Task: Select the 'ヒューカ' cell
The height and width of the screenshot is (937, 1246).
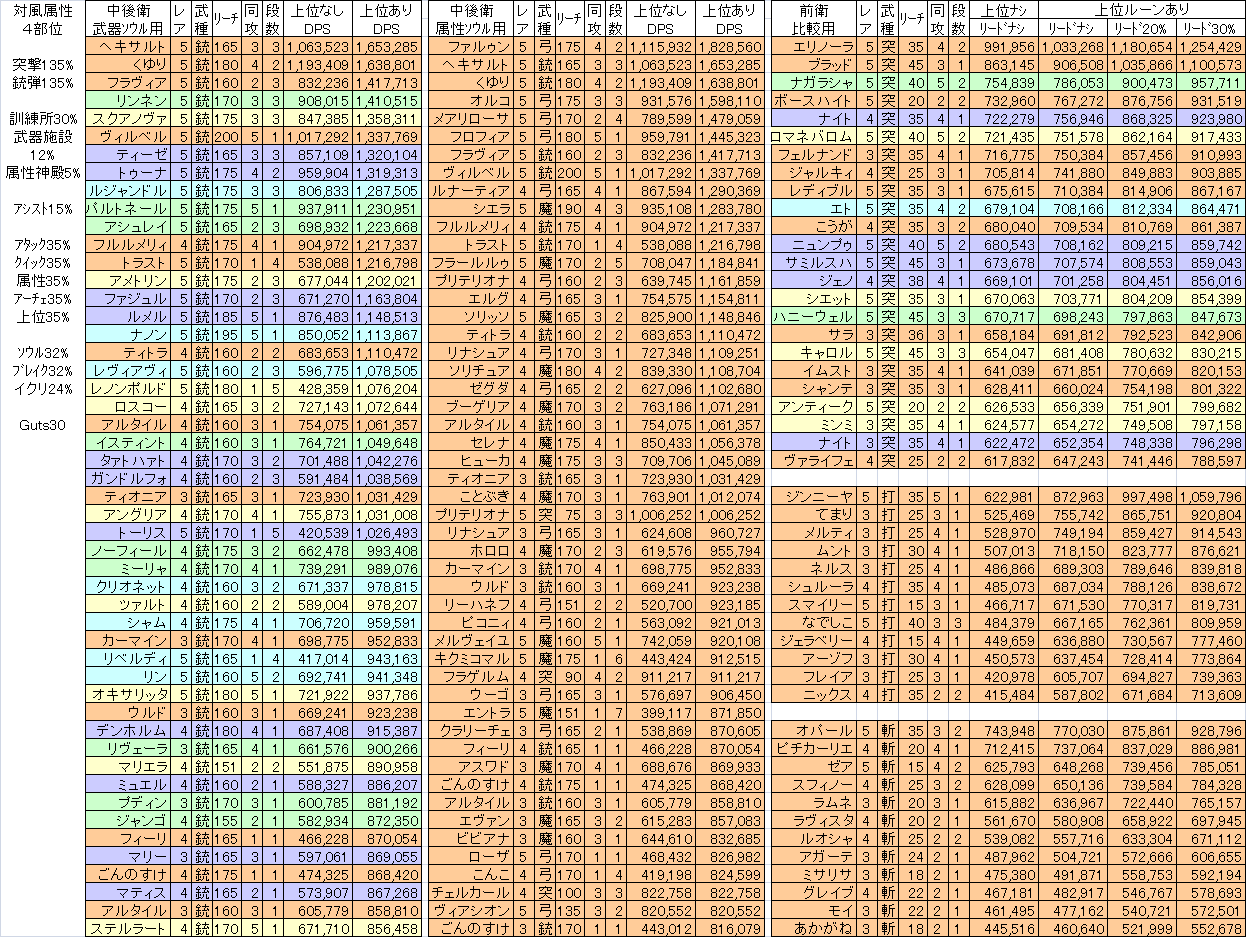Action: (x=471, y=460)
